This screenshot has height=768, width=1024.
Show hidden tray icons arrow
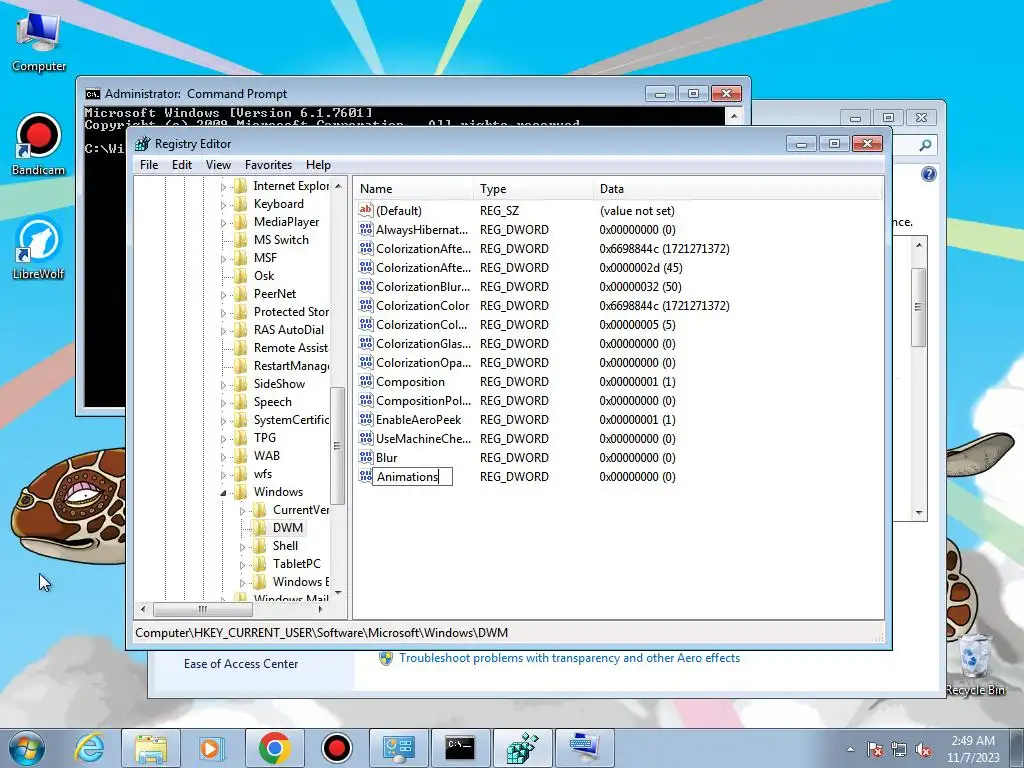tap(850, 749)
